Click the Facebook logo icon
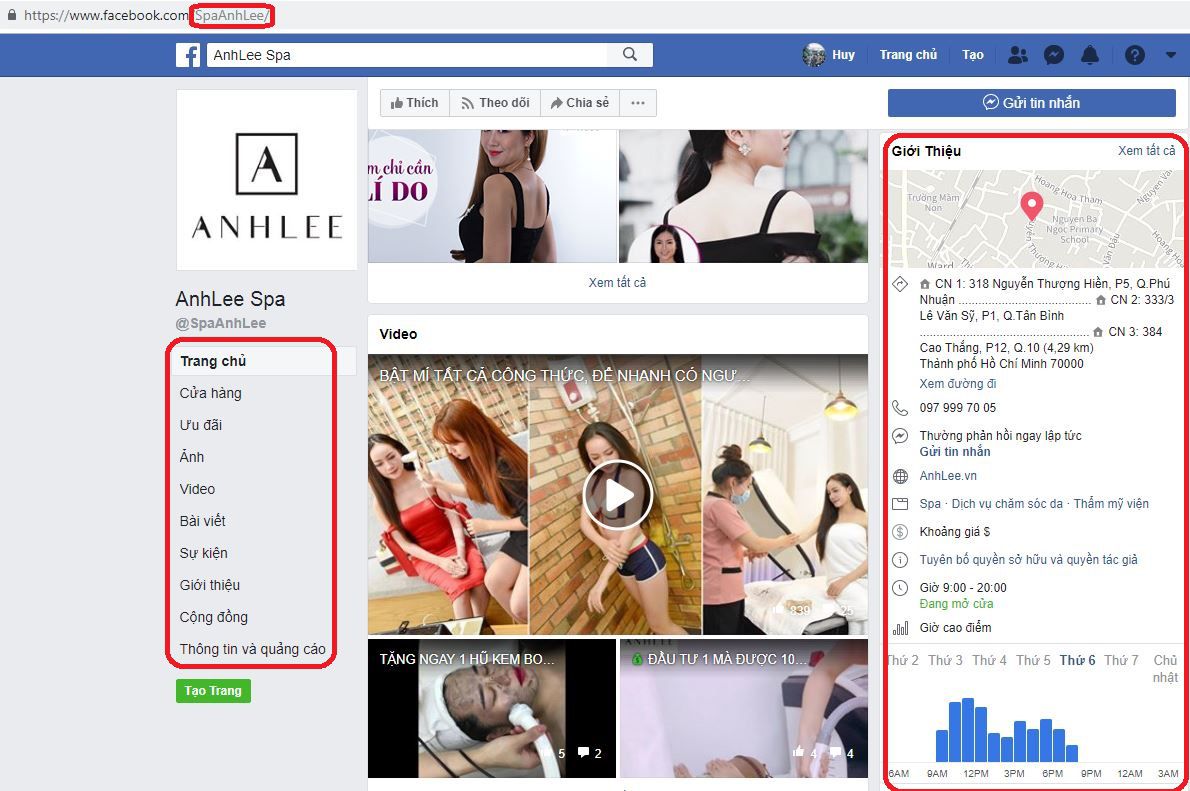1190x791 pixels. point(188,55)
